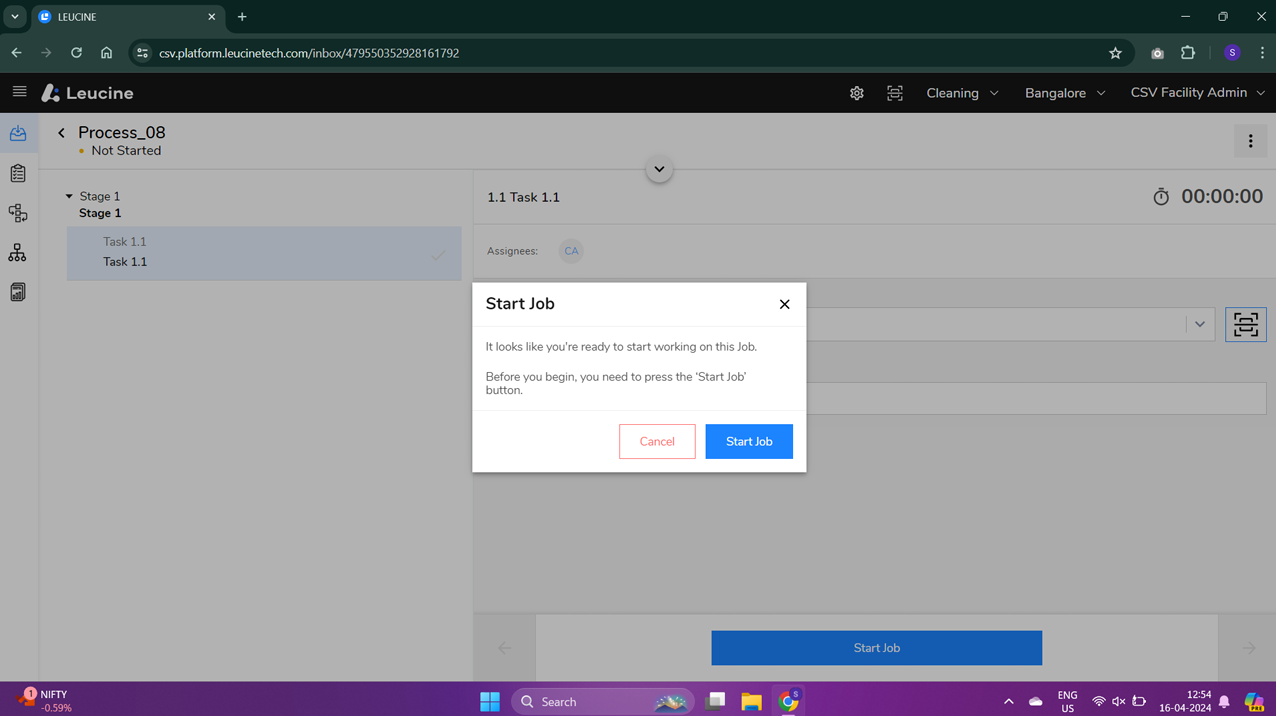1276x716 pixels.
Task: Click the Windows taskbar Search box
Action: click(x=603, y=702)
